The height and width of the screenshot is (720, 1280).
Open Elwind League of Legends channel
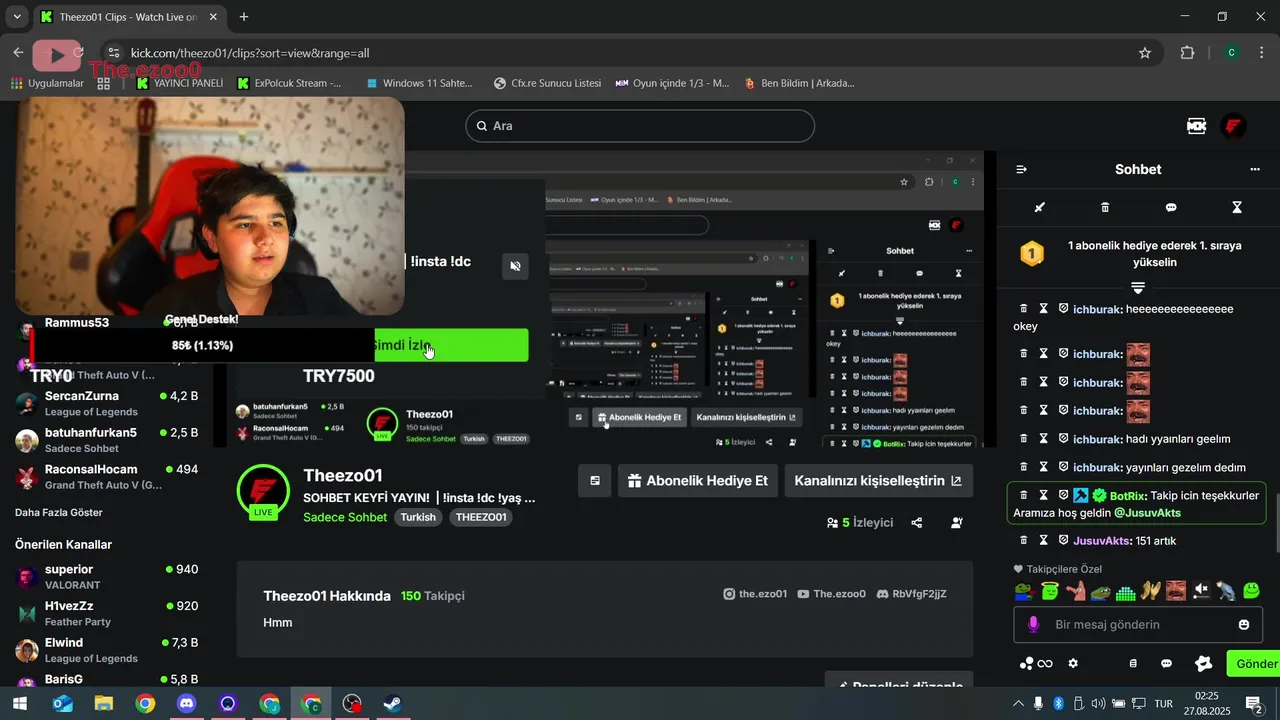107,650
